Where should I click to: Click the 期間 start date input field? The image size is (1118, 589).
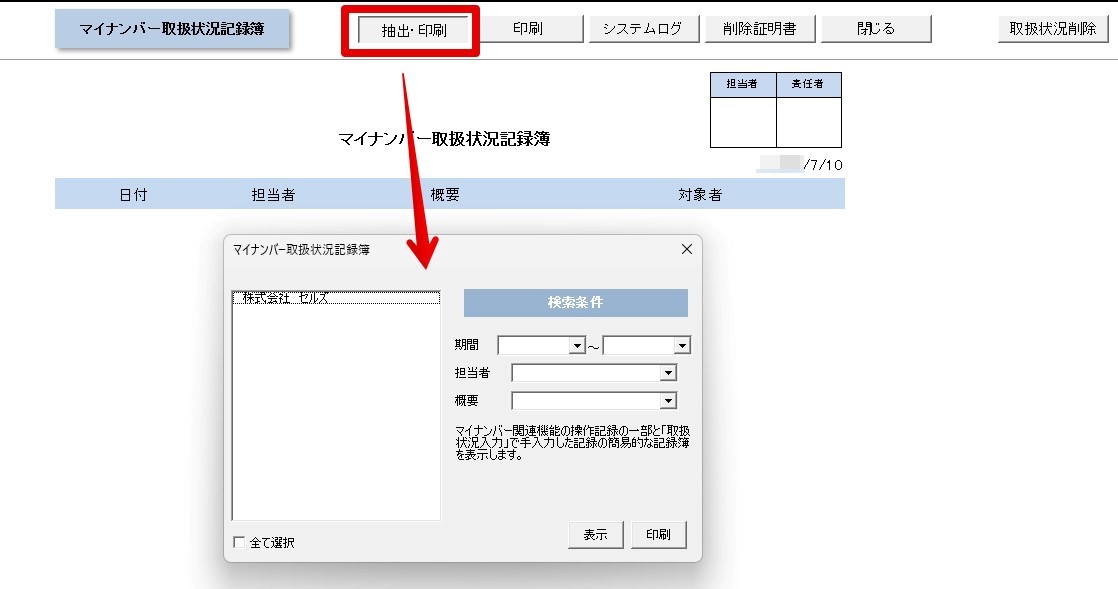(x=534, y=346)
